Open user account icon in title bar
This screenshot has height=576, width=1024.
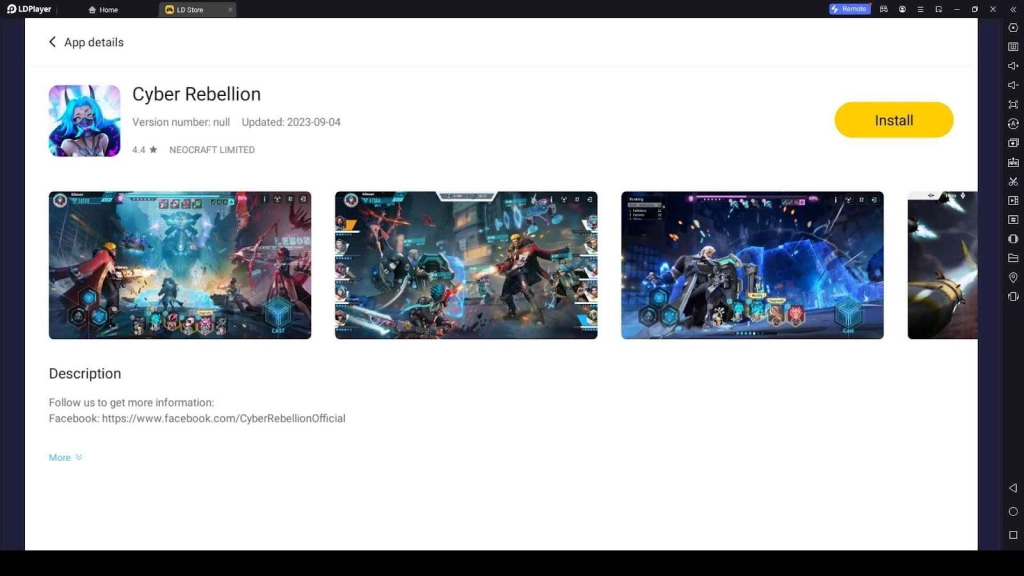tap(902, 9)
